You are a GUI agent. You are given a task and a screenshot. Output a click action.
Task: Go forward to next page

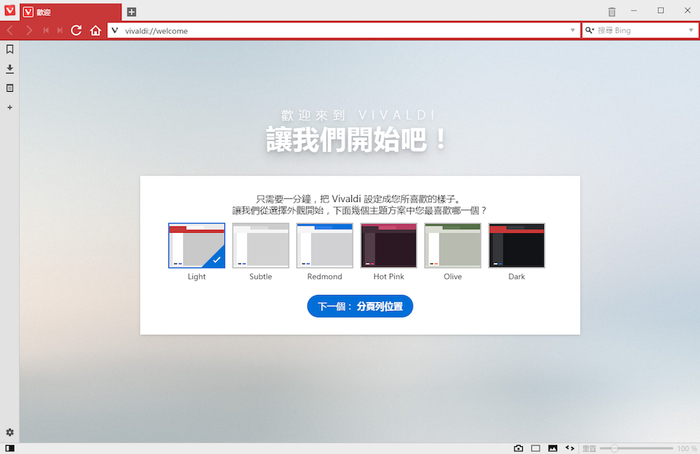(29, 30)
